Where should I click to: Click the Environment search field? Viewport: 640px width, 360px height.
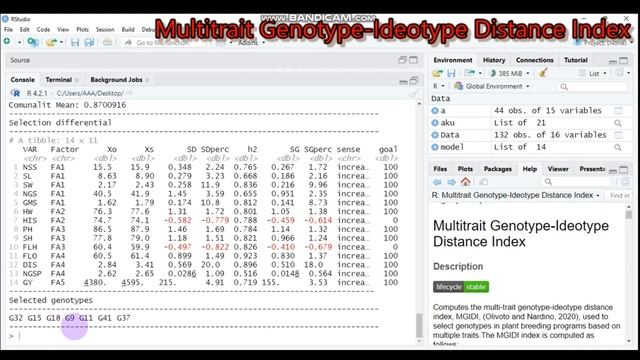[x=592, y=87]
